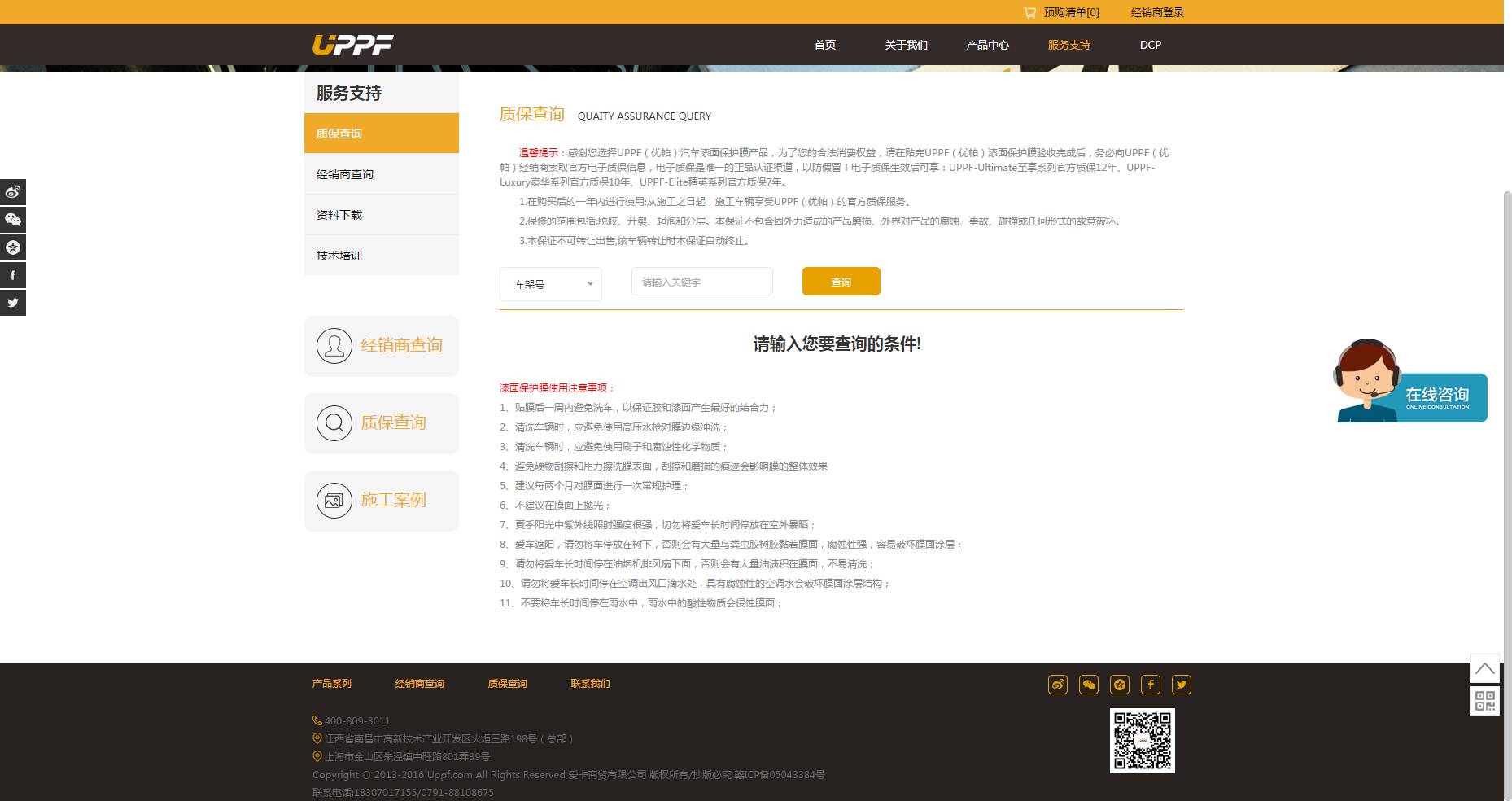
Task: Open 产品中心 in the main navigation
Action: (x=988, y=45)
